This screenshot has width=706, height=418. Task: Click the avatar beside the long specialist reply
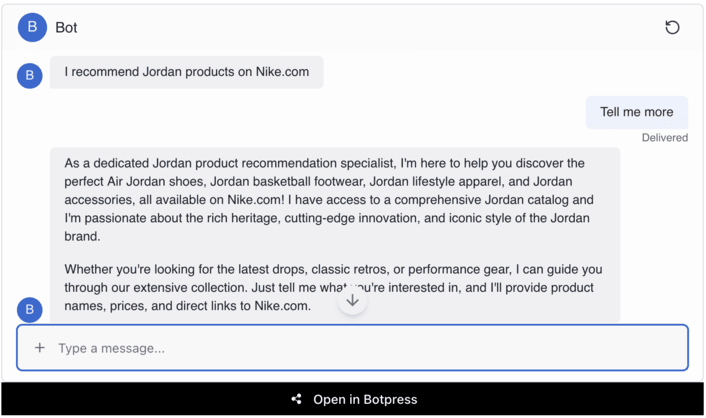coord(30,310)
